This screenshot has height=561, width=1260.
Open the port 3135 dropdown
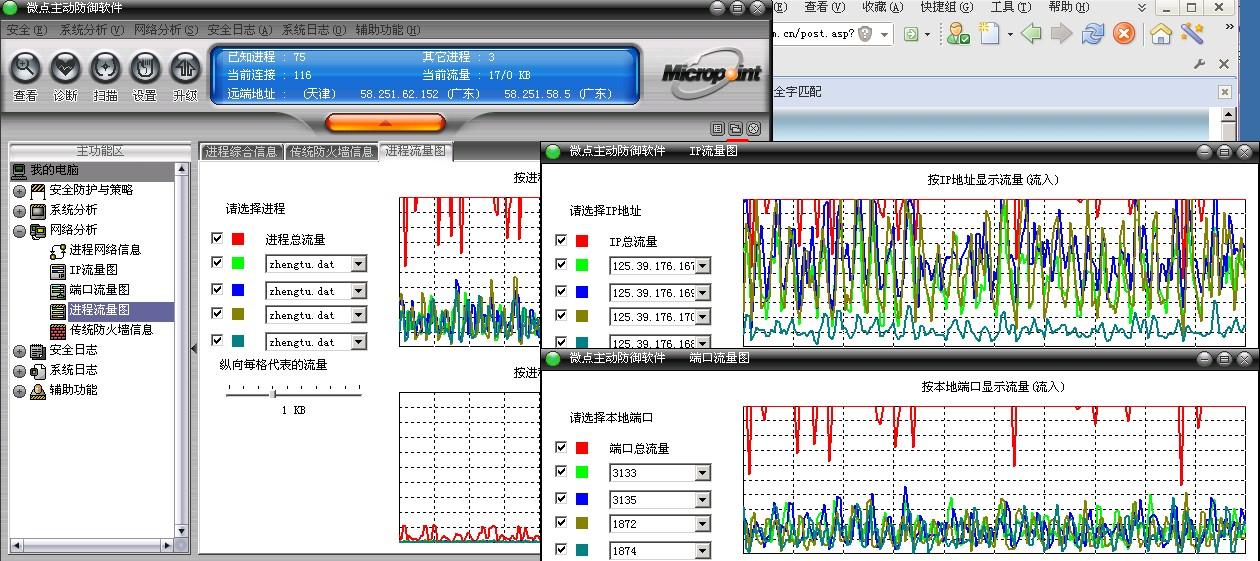click(x=702, y=500)
